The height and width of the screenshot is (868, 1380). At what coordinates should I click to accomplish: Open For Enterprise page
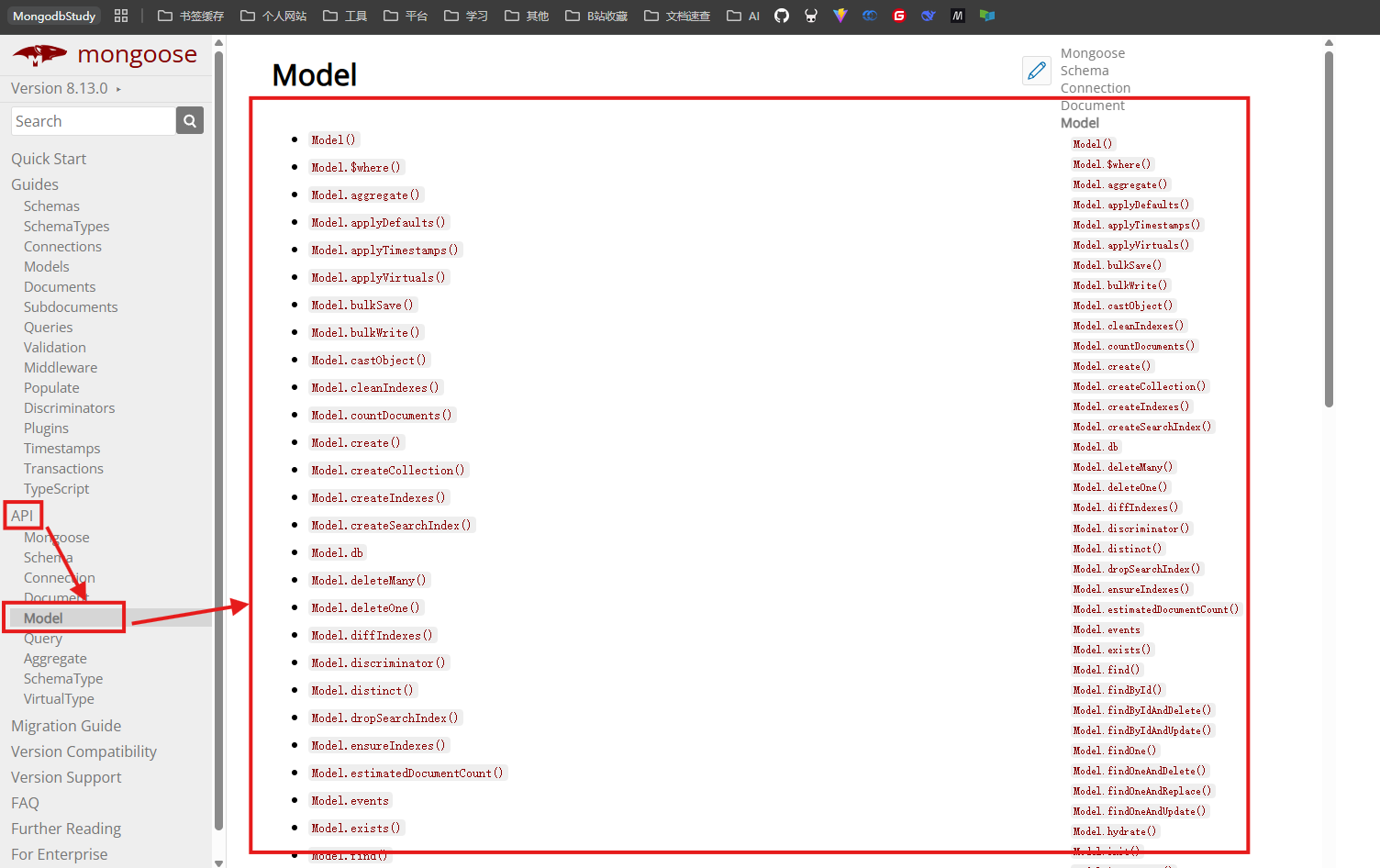click(59, 854)
